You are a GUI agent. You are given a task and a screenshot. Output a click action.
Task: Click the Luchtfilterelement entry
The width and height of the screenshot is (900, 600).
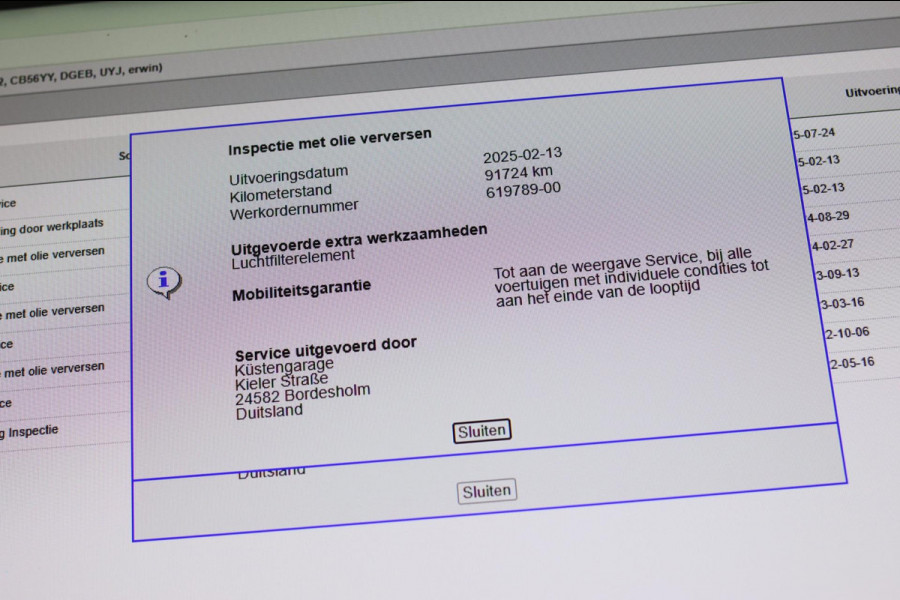293,256
